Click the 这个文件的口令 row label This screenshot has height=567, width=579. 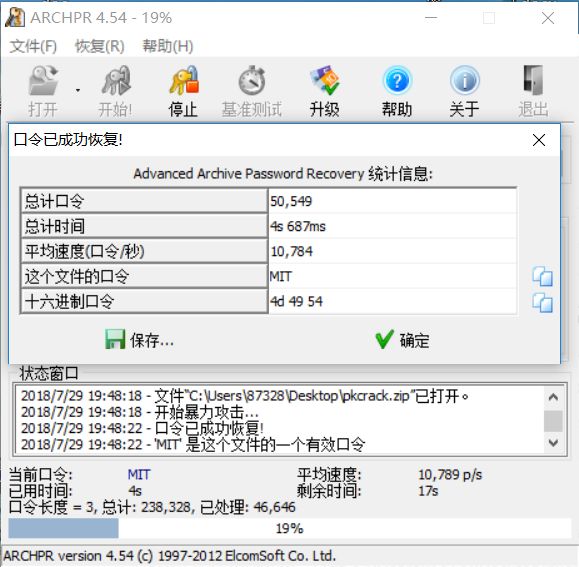[144, 276]
